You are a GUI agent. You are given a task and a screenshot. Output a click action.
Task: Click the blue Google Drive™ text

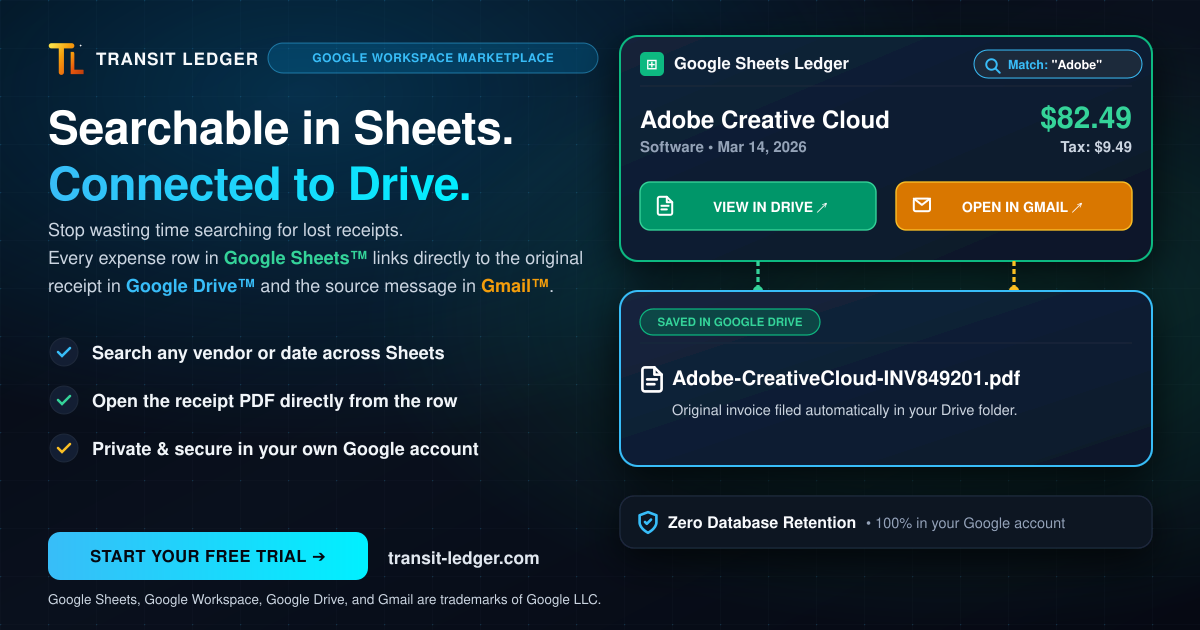191,286
